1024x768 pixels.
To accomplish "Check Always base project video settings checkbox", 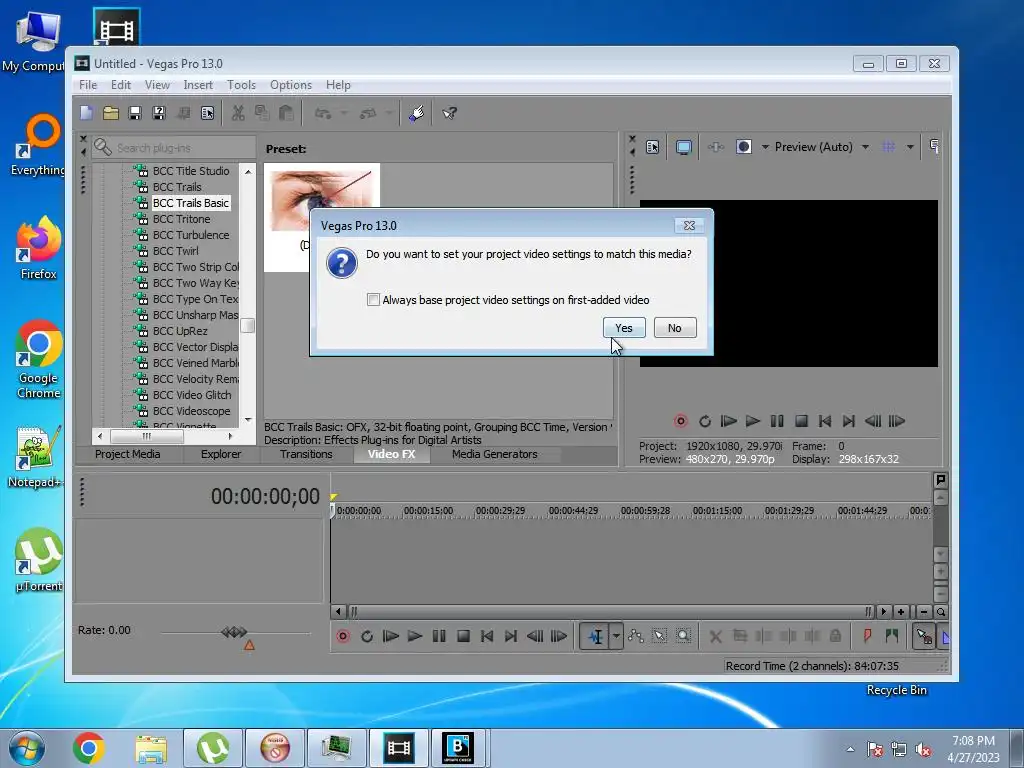I will pyautogui.click(x=374, y=300).
